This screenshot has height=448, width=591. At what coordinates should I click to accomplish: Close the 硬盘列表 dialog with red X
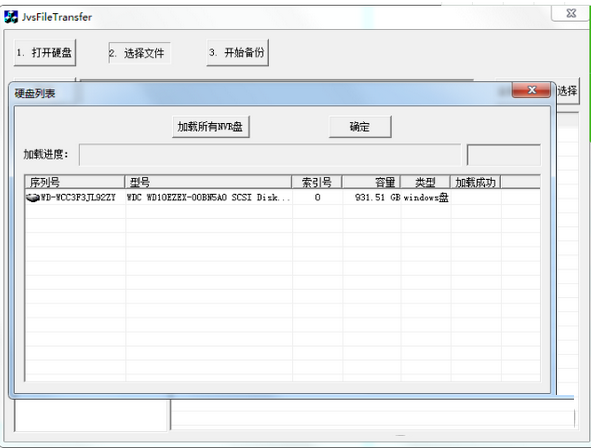(x=531, y=90)
